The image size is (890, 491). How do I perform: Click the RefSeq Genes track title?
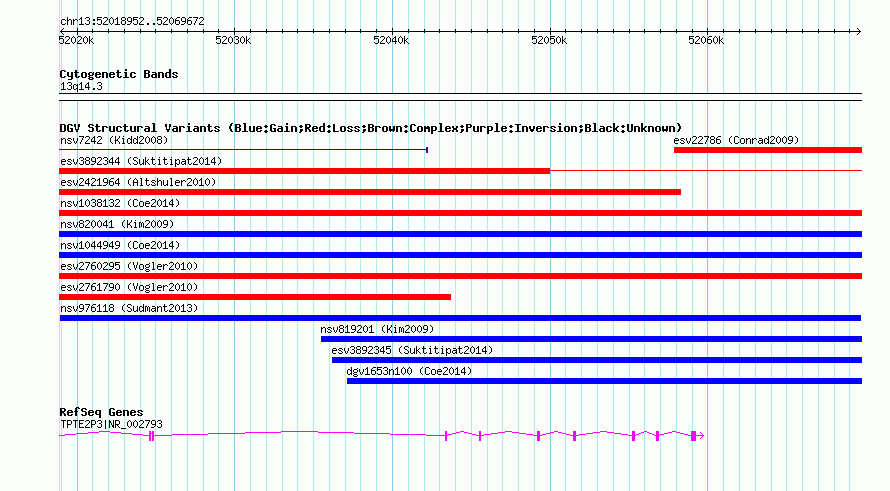point(101,413)
